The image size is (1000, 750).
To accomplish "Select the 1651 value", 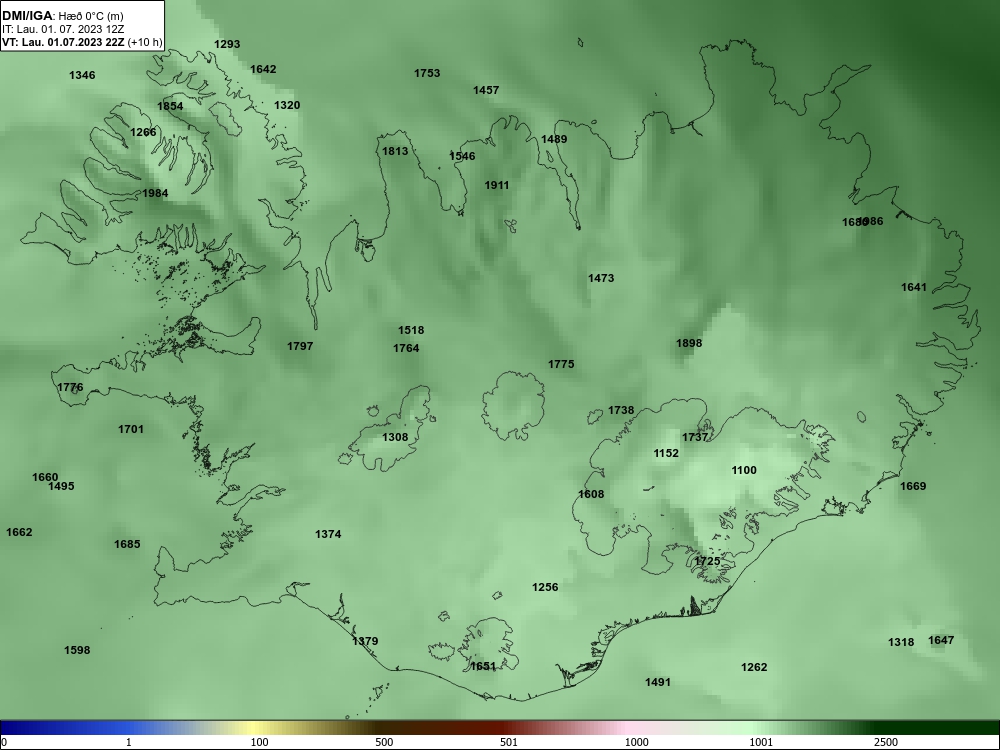I will tap(483, 666).
